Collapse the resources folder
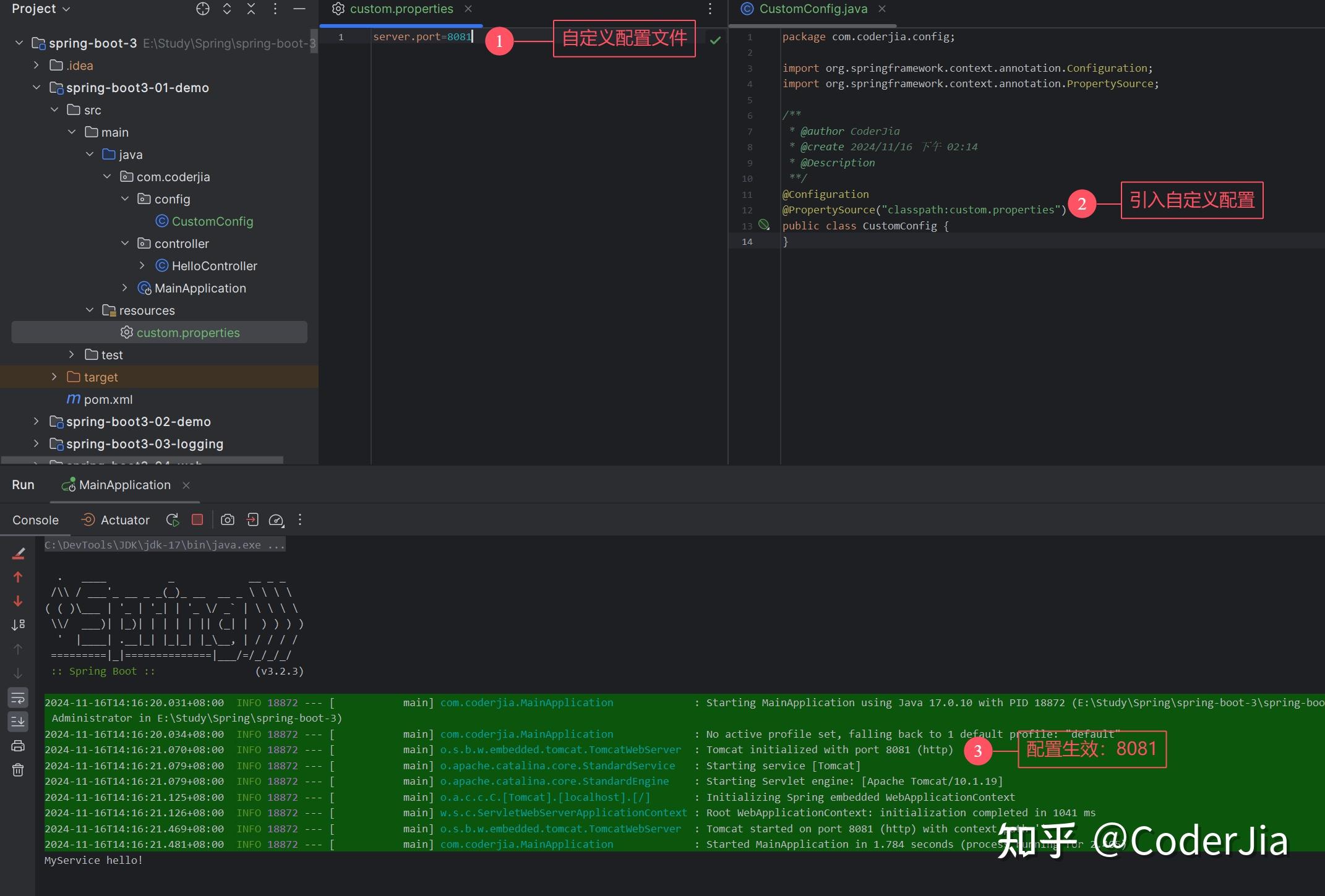Viewport: 1325px width, 896px height. pyautogui.click(x=90, y=310)
